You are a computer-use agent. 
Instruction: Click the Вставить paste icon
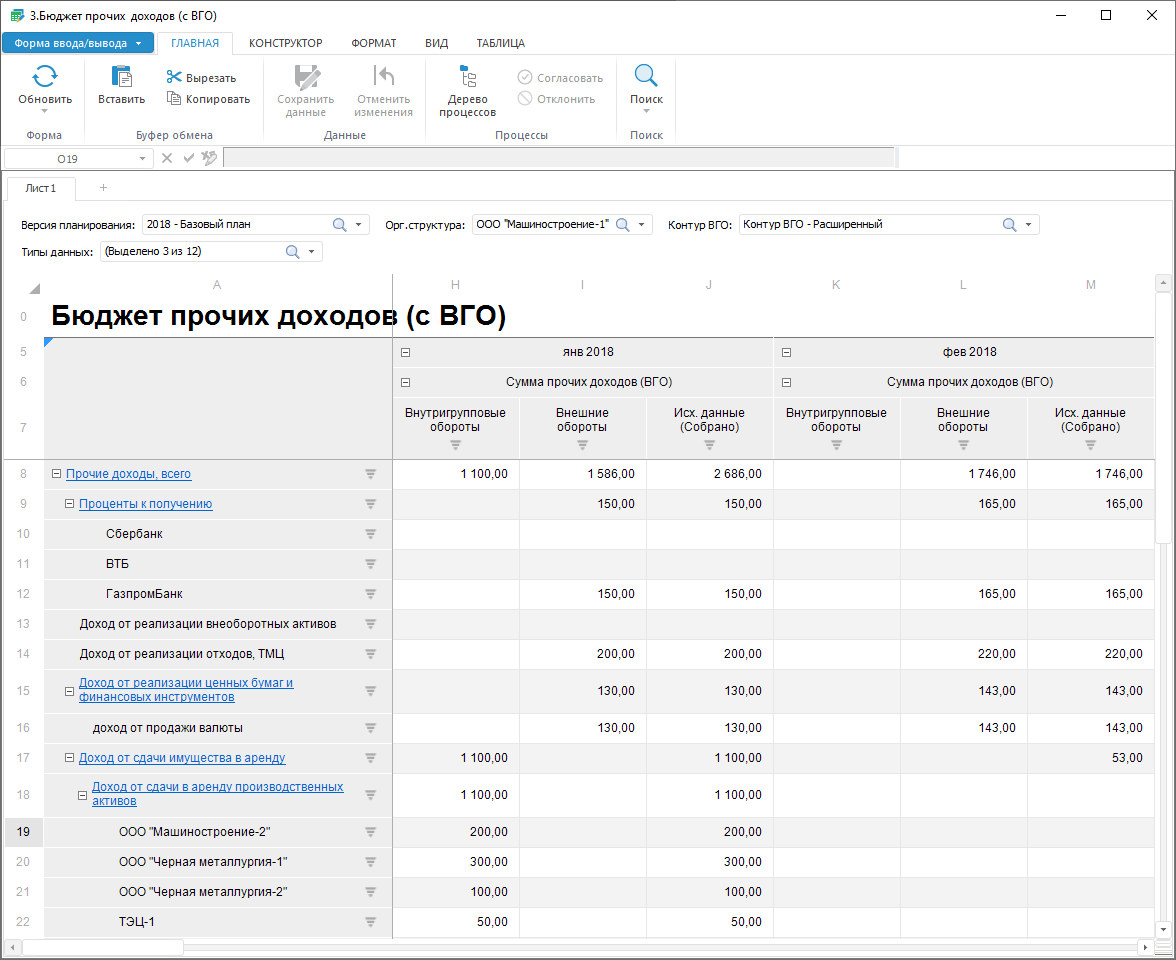click(121, 77)
